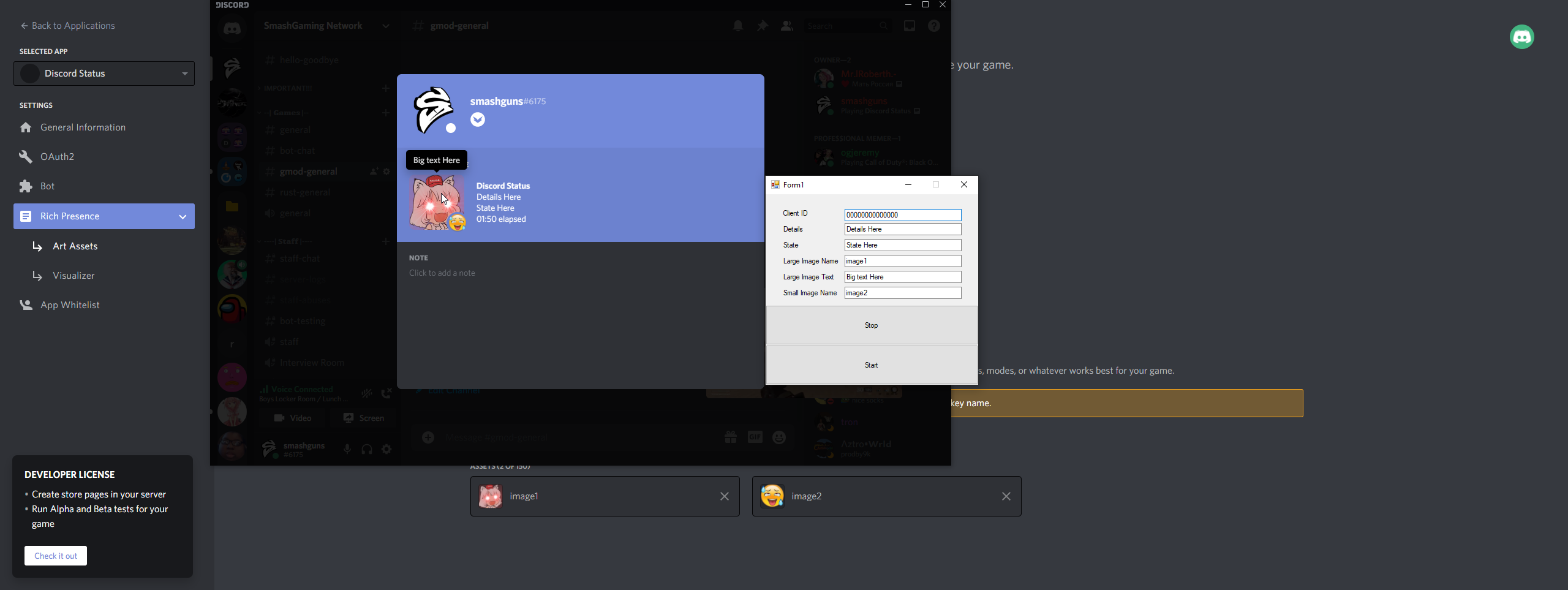1568x590 pixels.
Task: Open Nitro gift icon in message bar
Action: pyautogui.click(x=731, y=437)
